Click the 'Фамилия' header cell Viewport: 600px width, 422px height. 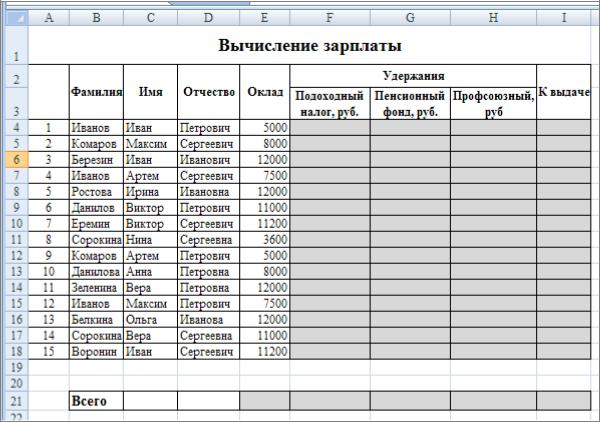coord(96,92)
